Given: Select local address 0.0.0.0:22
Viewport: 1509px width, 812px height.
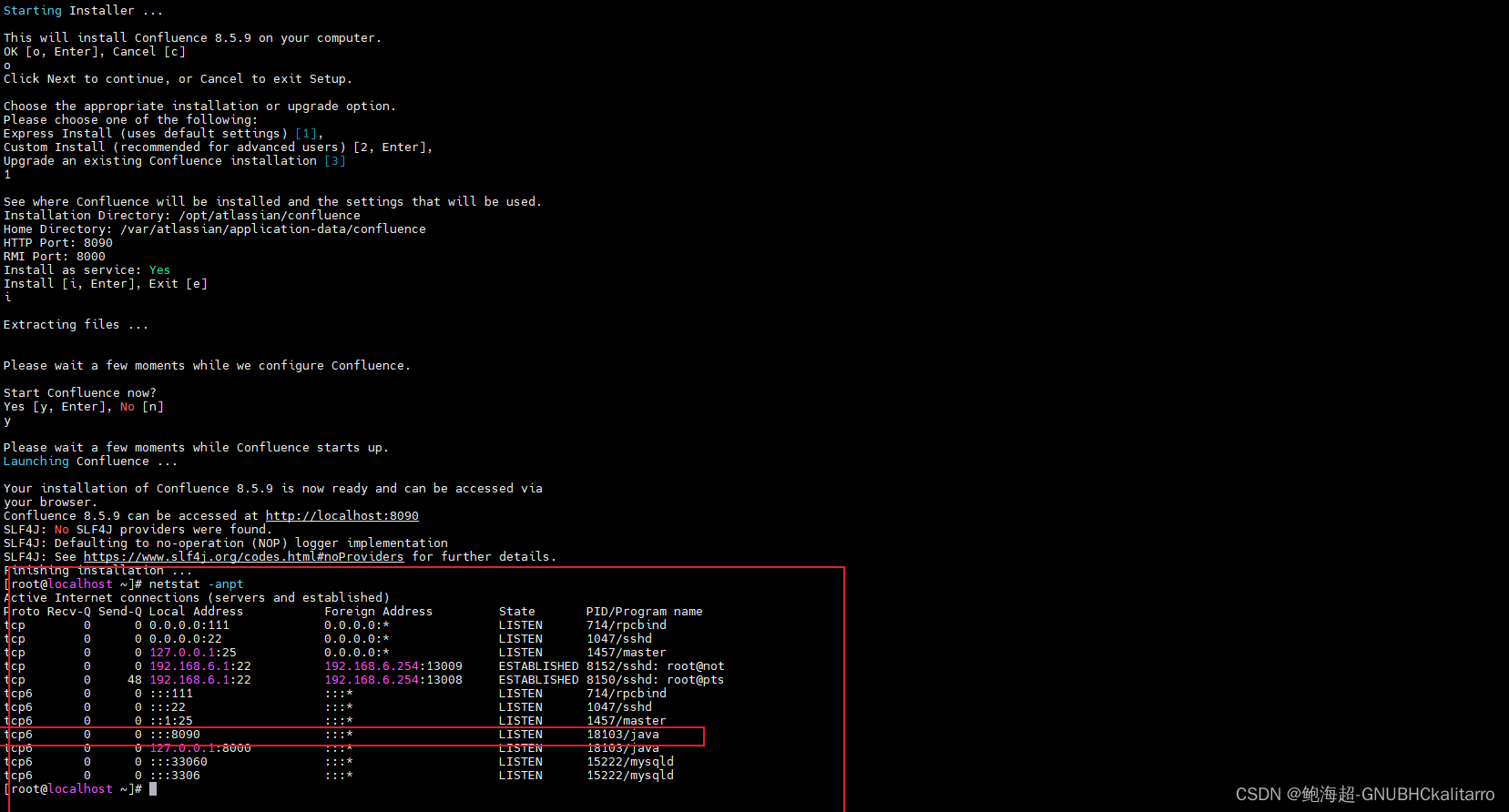Looking at the screenshot, I should (x=186, y=638).
